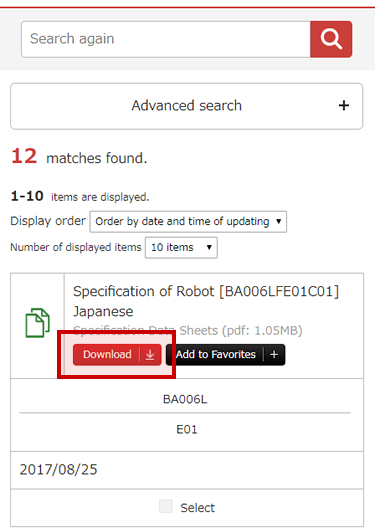
Task: Click Add to Favorites button
Action: click(226, 355)
